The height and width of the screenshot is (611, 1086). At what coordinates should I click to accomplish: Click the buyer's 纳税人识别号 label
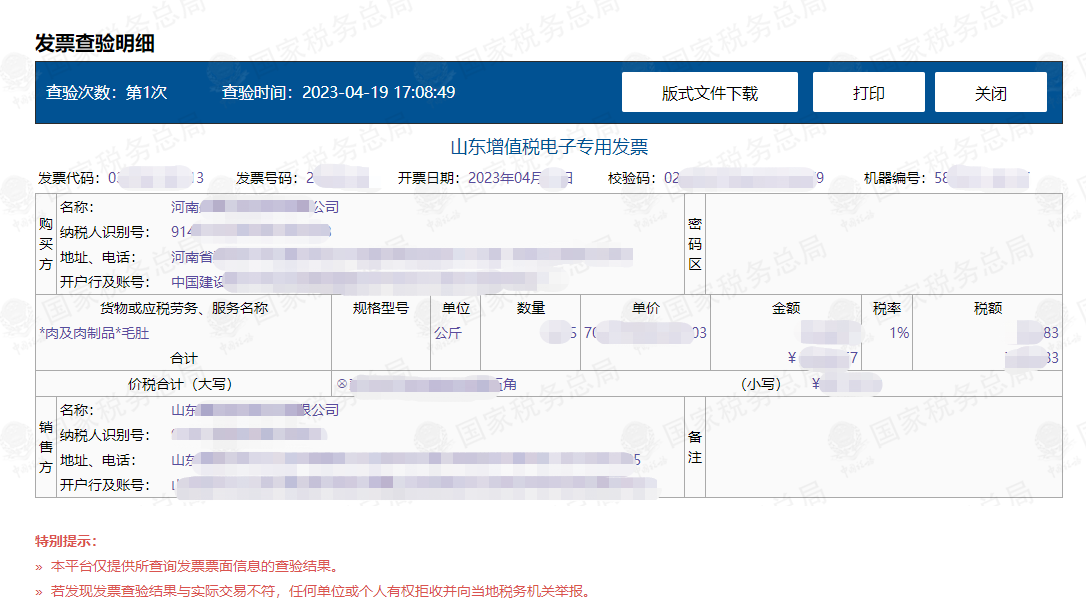pyautogui.click(x=105, y=232)
